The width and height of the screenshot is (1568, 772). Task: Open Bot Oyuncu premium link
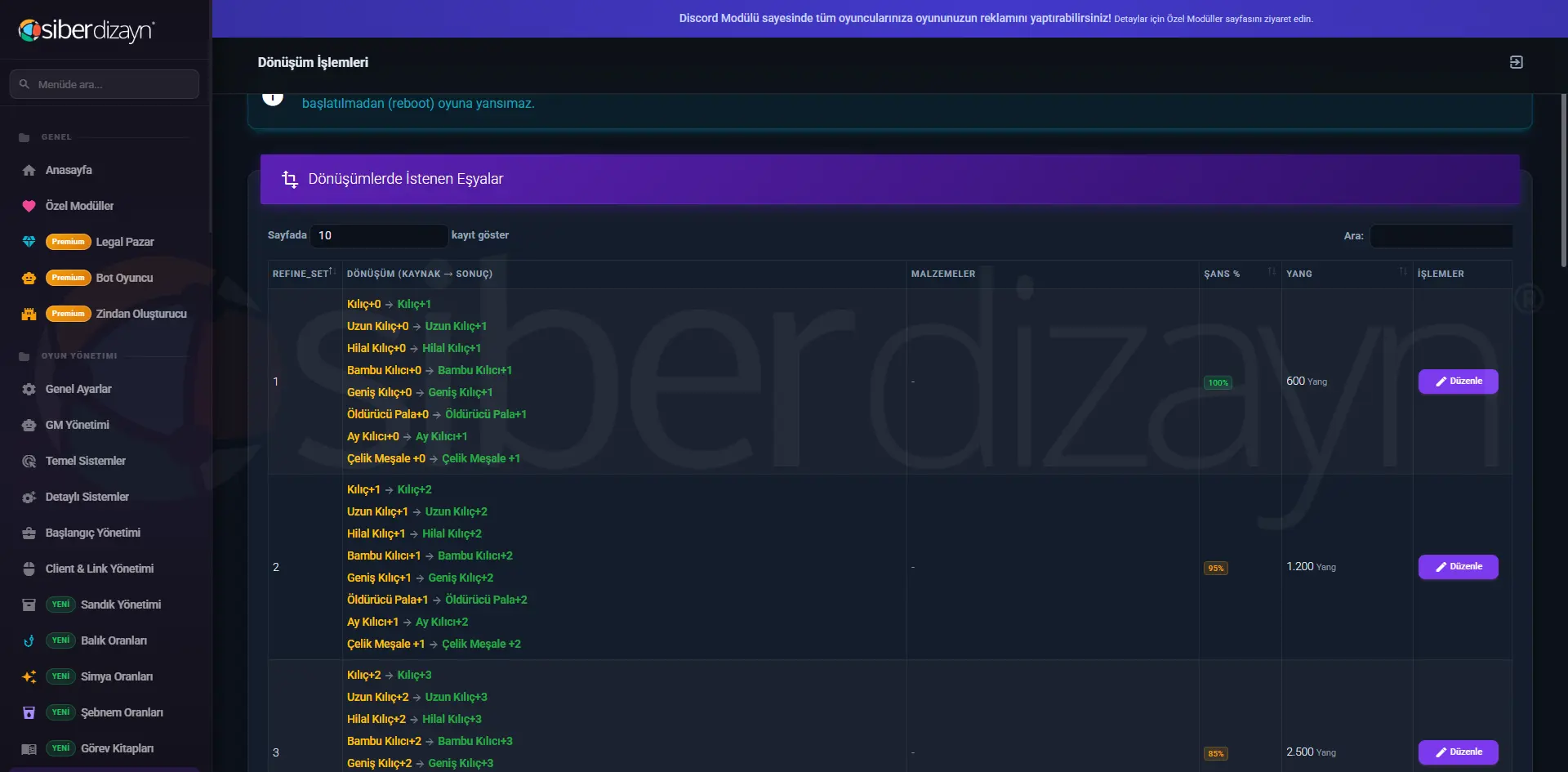tap(124, 278)
